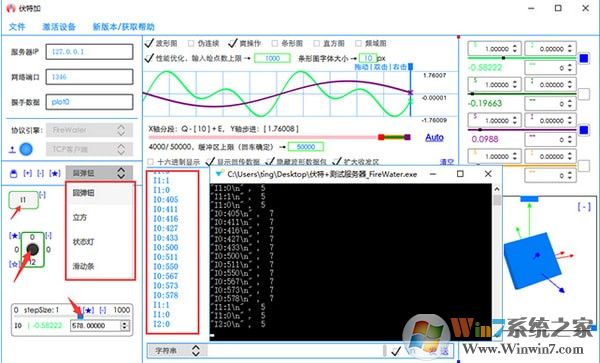
Task: Open the 文件 menu
Action: coord(17,27)
